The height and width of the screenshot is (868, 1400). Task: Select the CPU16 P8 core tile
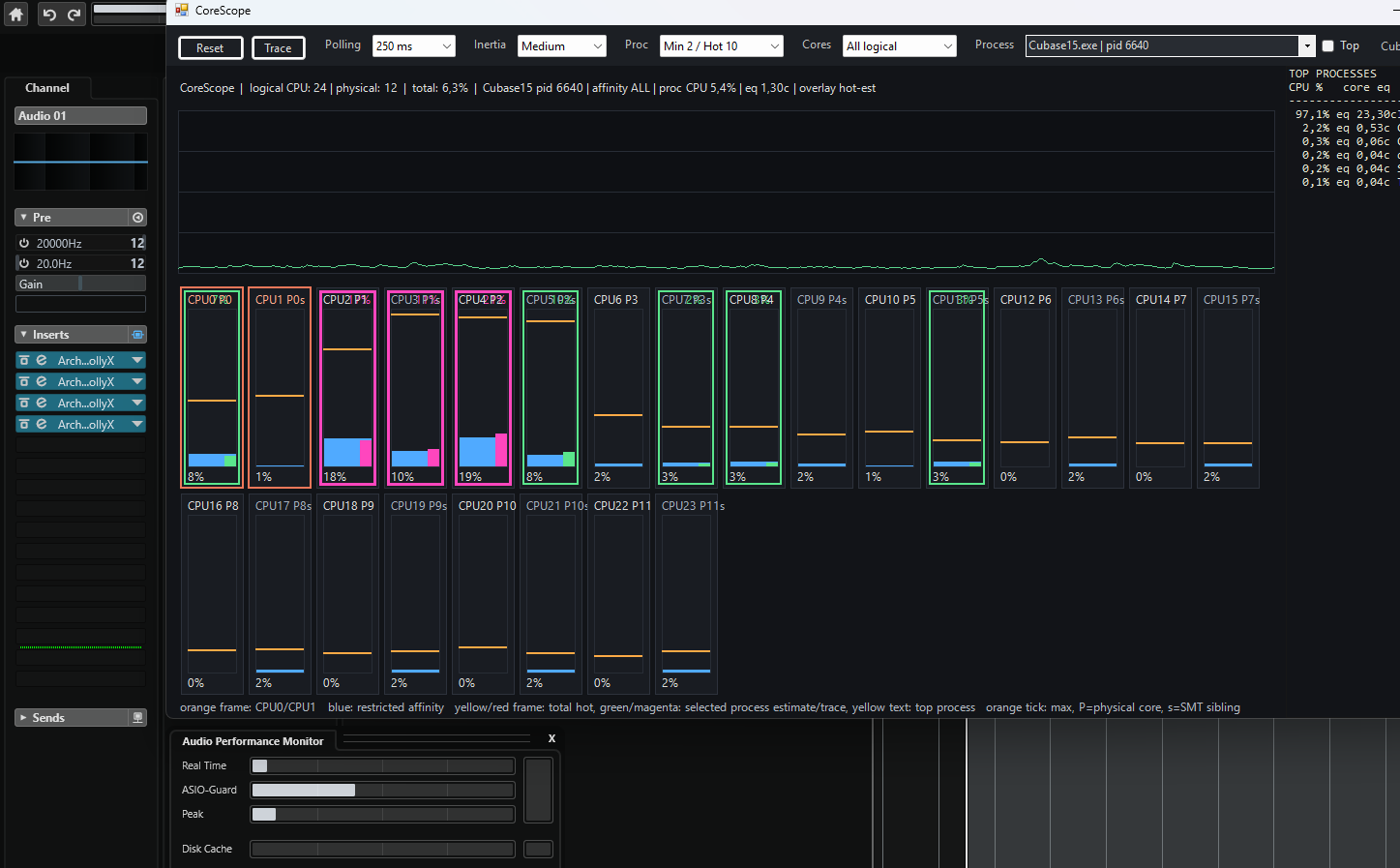point(212,593)
